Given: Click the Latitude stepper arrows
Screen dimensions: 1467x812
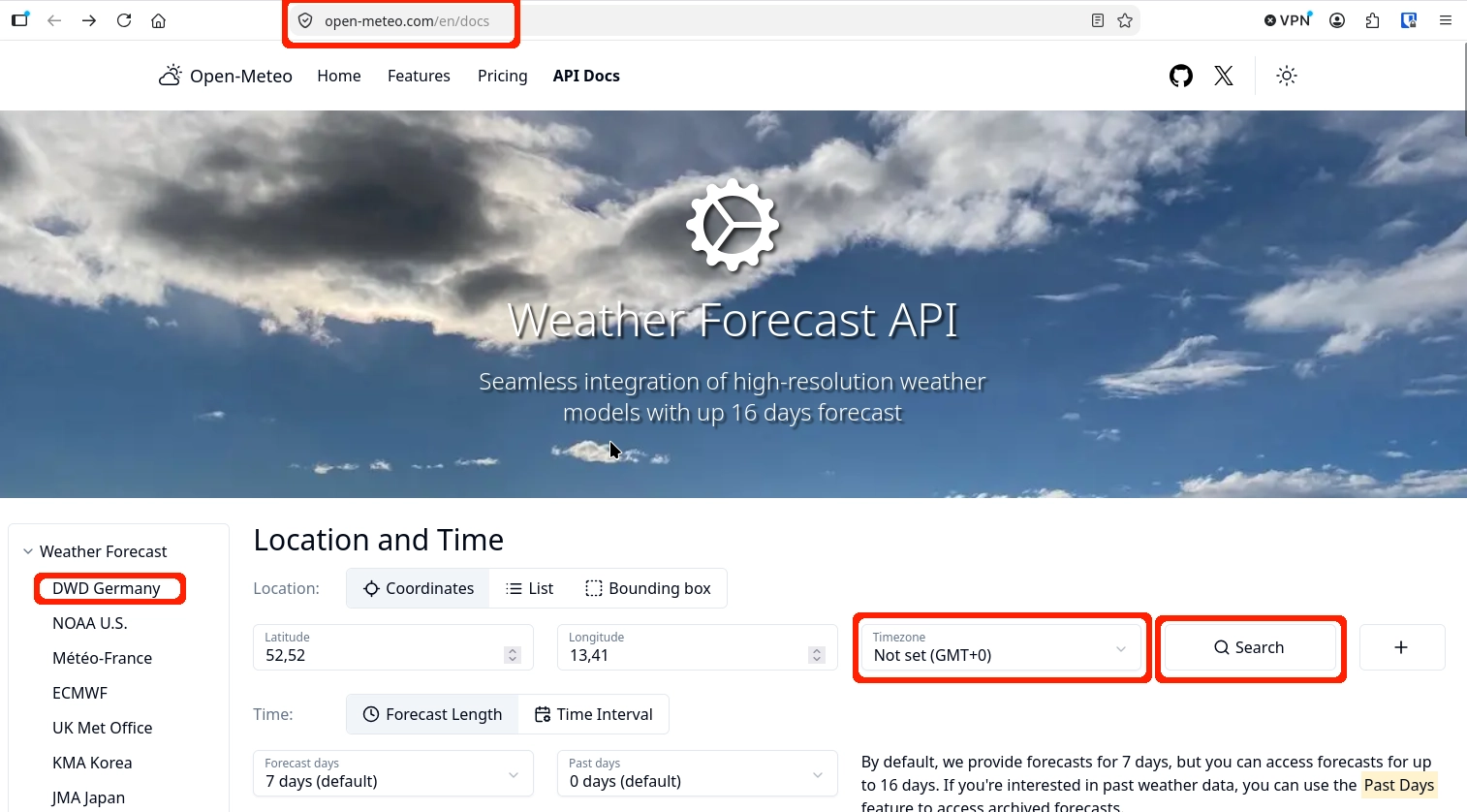Looking at the screenshot, I should (x=513, y=655).
